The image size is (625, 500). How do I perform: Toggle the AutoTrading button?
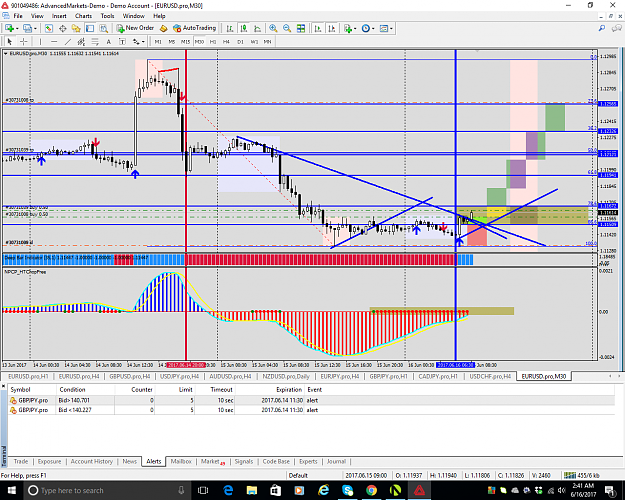[195, 28]
